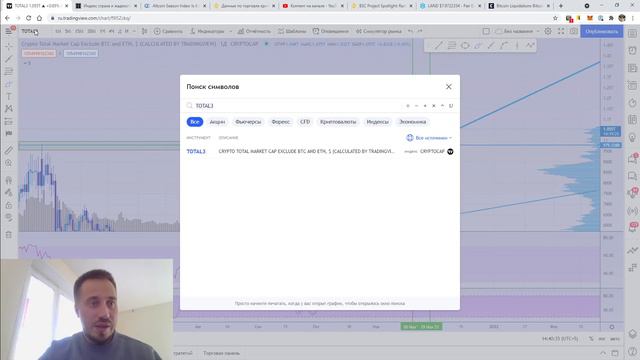Viewport: 640px width, 360px height.
Task: Toggle lock all drawings icon
Action: [9, 205]
